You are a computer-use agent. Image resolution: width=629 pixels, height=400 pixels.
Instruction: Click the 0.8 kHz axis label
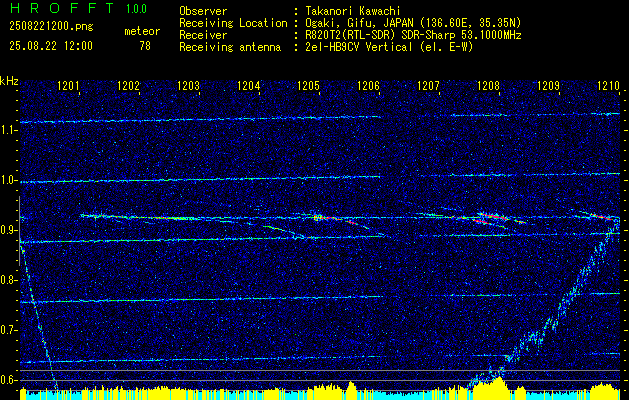(x=9, y=280)
